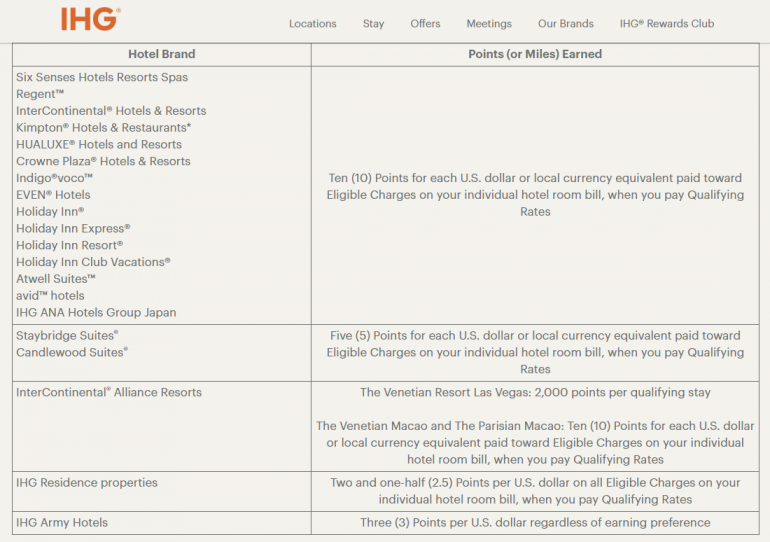This screenshot has width=770, height=542.
Task: Click the Hotel Brand column header
Action: [162, 54]
